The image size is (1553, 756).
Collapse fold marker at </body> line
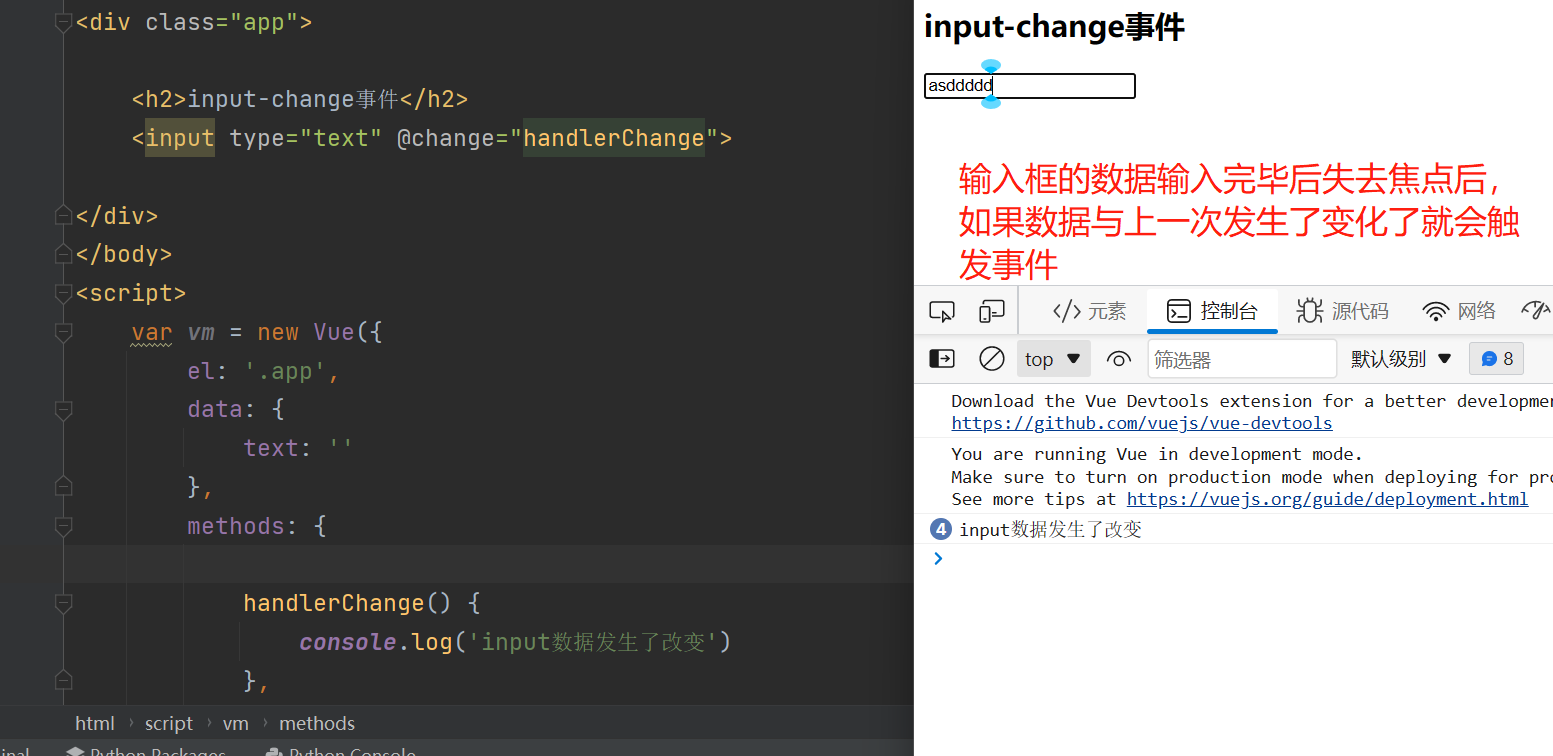(64, 254)
